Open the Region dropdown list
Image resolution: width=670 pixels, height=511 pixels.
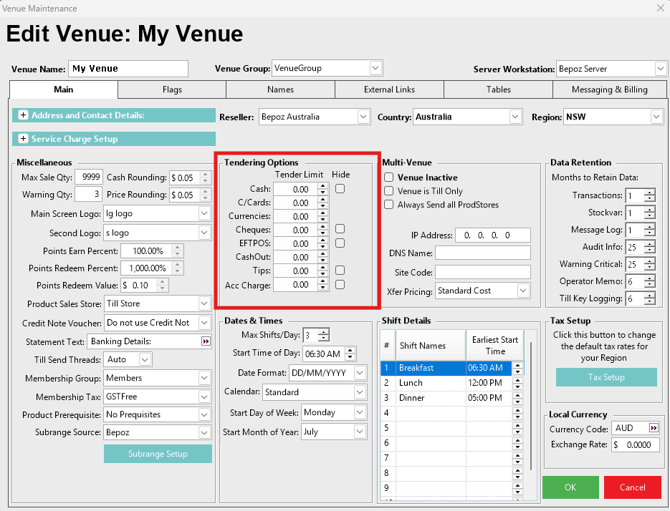click(657, 117)
